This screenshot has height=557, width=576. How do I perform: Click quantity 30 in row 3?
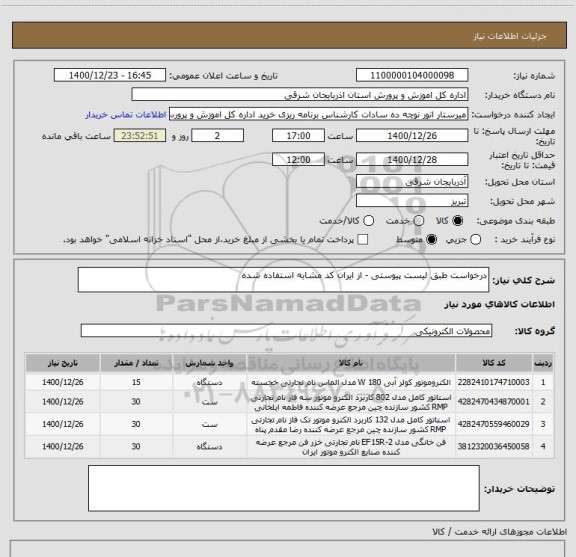tap(136, 424)
